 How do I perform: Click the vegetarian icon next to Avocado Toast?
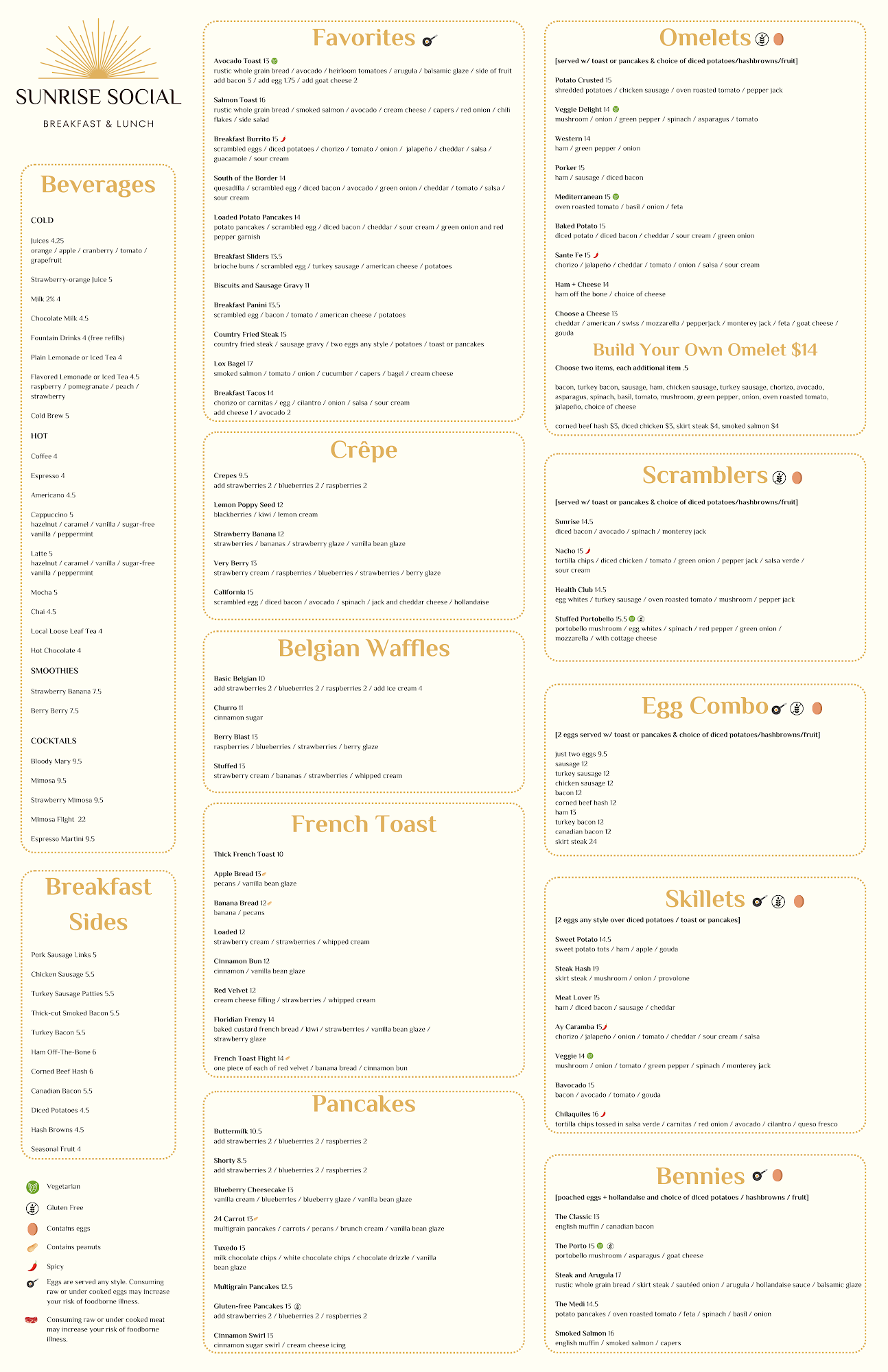coord(274,61)
